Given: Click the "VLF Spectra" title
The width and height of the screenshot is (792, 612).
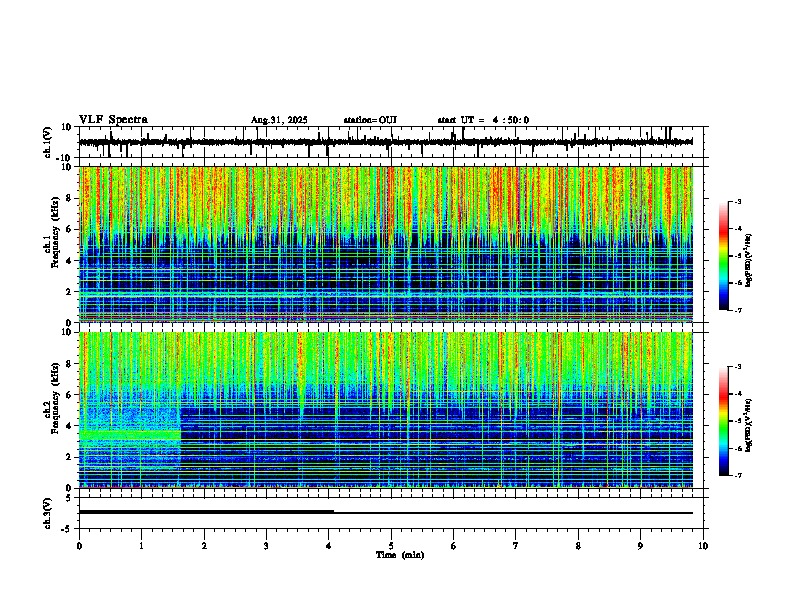Looking at the screenshot, I should 113,120.
